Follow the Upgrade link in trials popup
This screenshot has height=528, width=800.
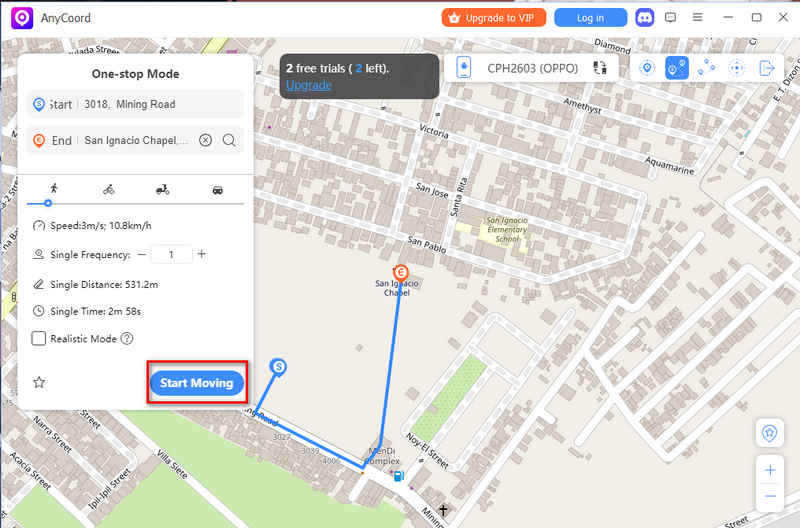(309, 85)
